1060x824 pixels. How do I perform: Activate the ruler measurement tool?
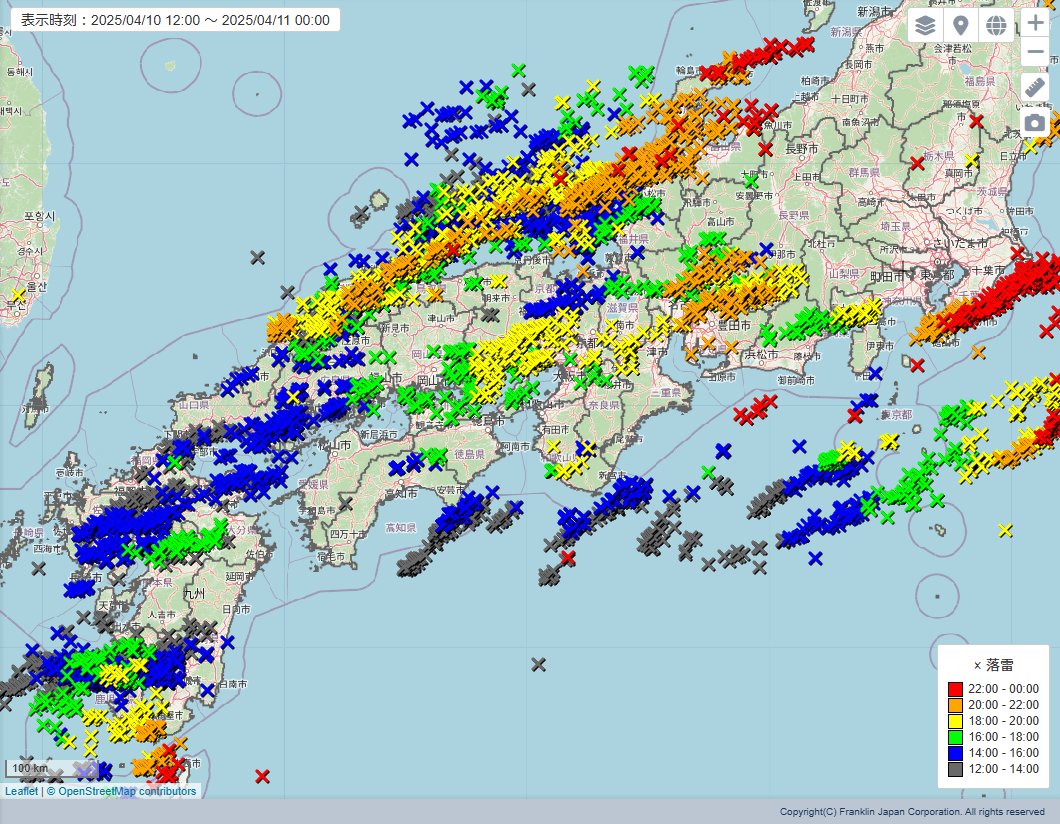(1035, 87)
